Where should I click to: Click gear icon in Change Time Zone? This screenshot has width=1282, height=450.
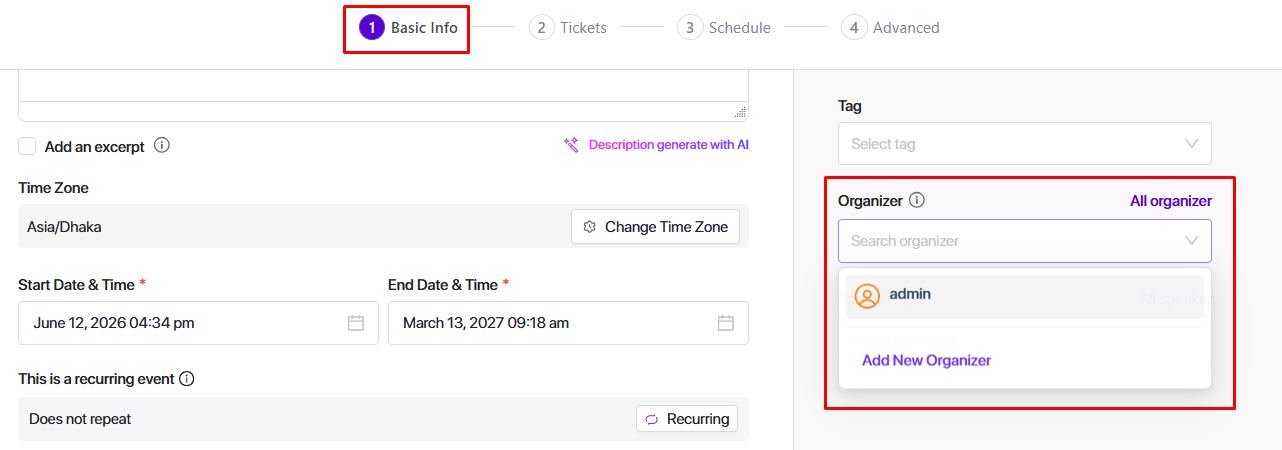tap(589, 227)
